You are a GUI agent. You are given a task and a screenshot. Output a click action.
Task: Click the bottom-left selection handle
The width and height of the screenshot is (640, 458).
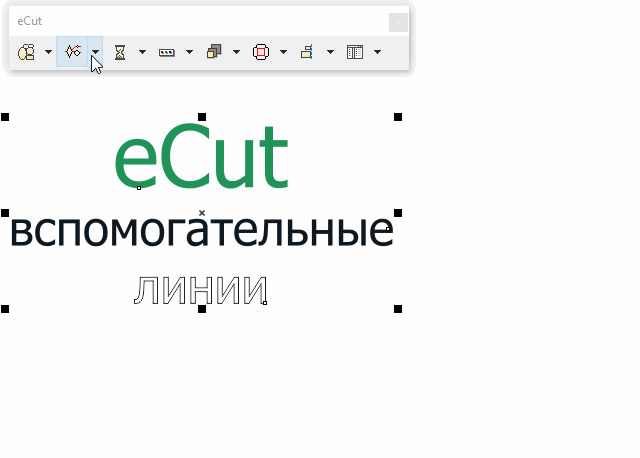point(5,309)
